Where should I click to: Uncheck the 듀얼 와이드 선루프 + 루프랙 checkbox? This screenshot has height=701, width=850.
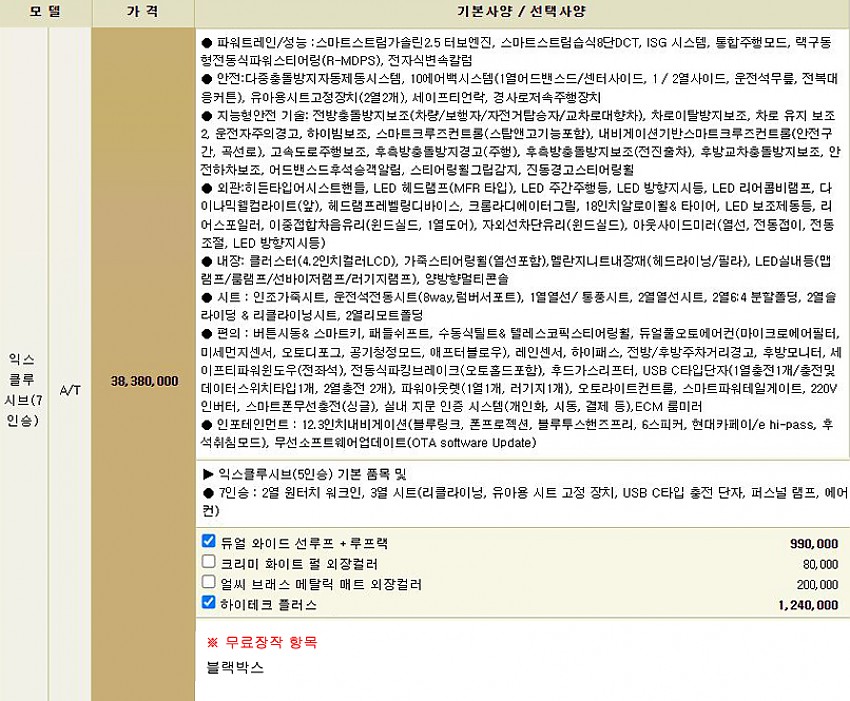(208, 541)
